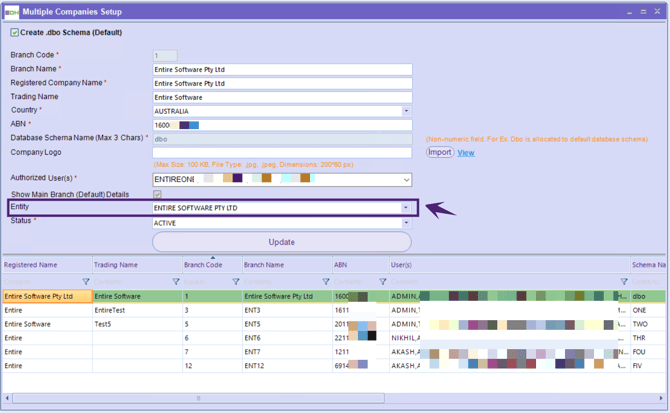This screenshot has height=413, width=670.
Task: Expand the Authorized User(s) dropdown
Action: [406, 180]
